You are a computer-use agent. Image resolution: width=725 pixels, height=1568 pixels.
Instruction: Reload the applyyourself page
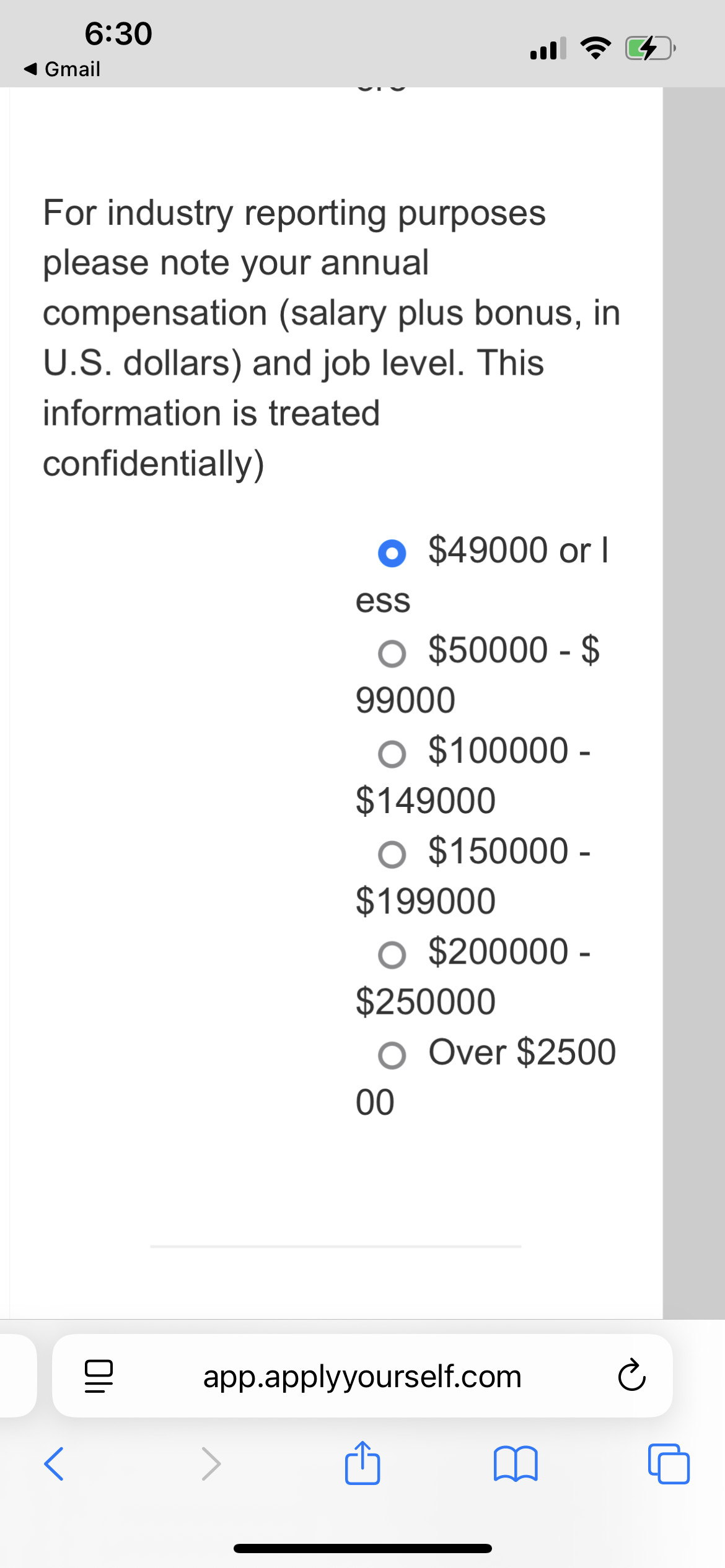[631, 1376]
